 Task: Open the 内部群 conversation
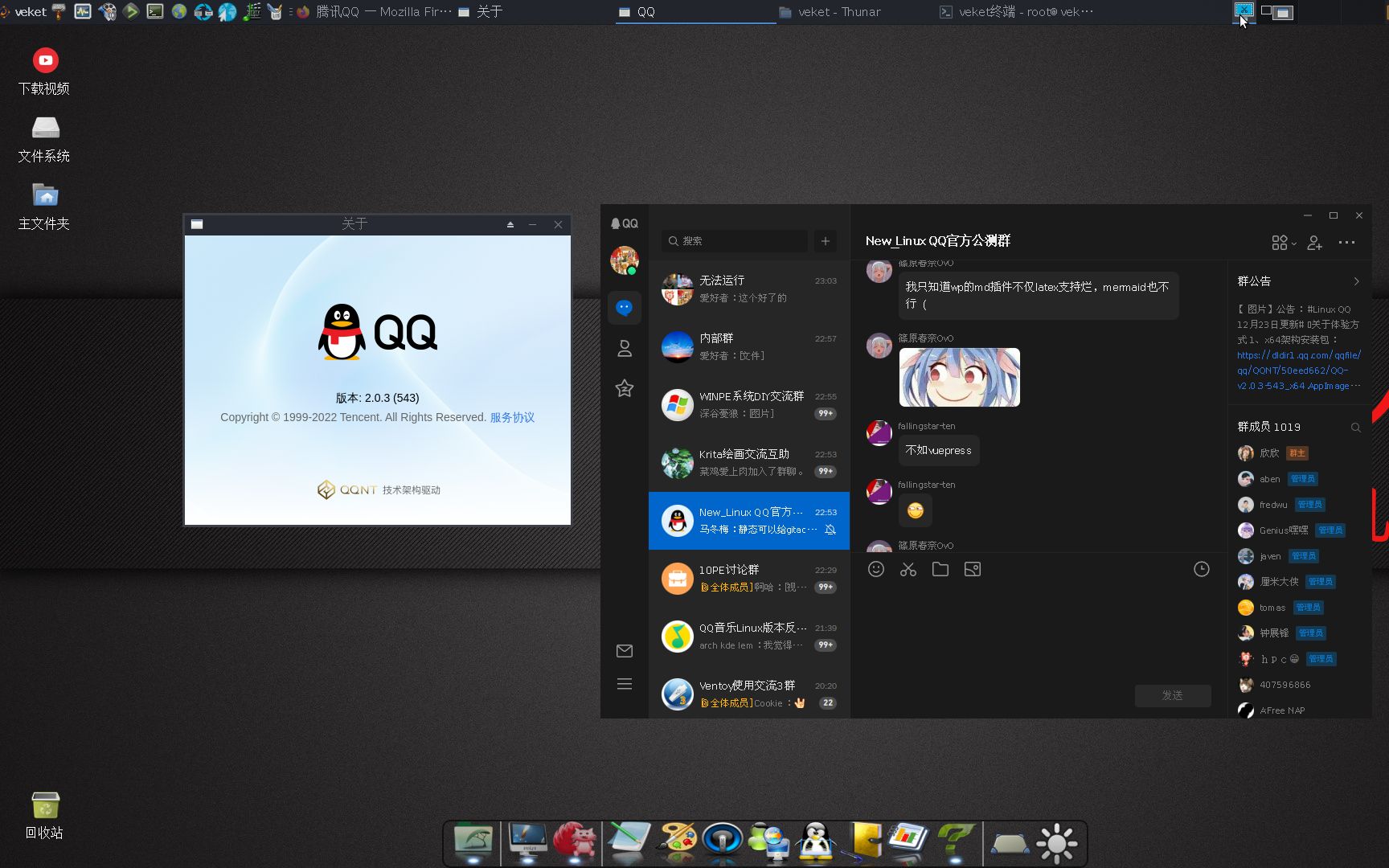tap(749, 347)
